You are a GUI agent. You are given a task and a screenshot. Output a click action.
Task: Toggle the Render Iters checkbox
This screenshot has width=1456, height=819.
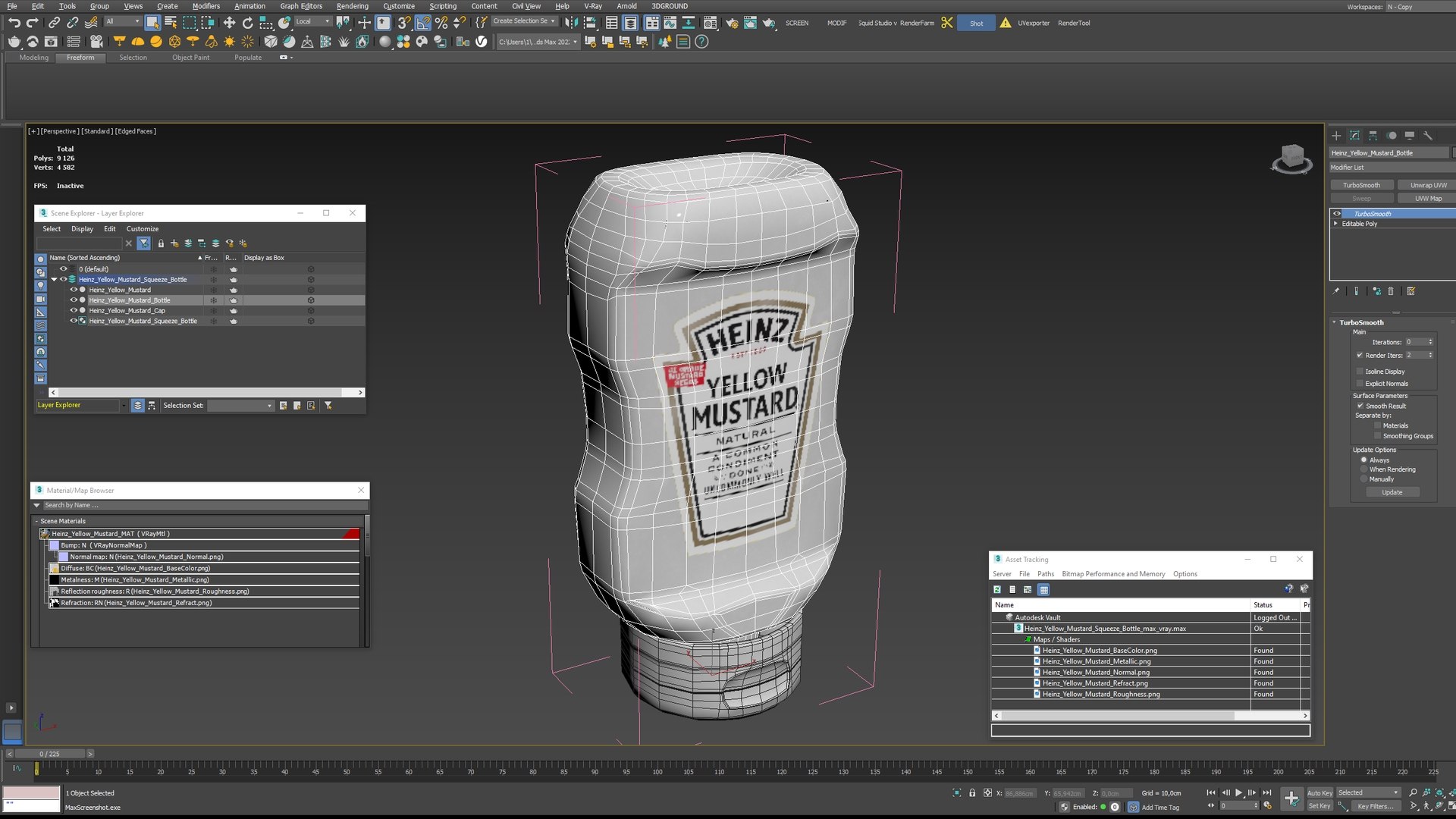coord(1360,355)
